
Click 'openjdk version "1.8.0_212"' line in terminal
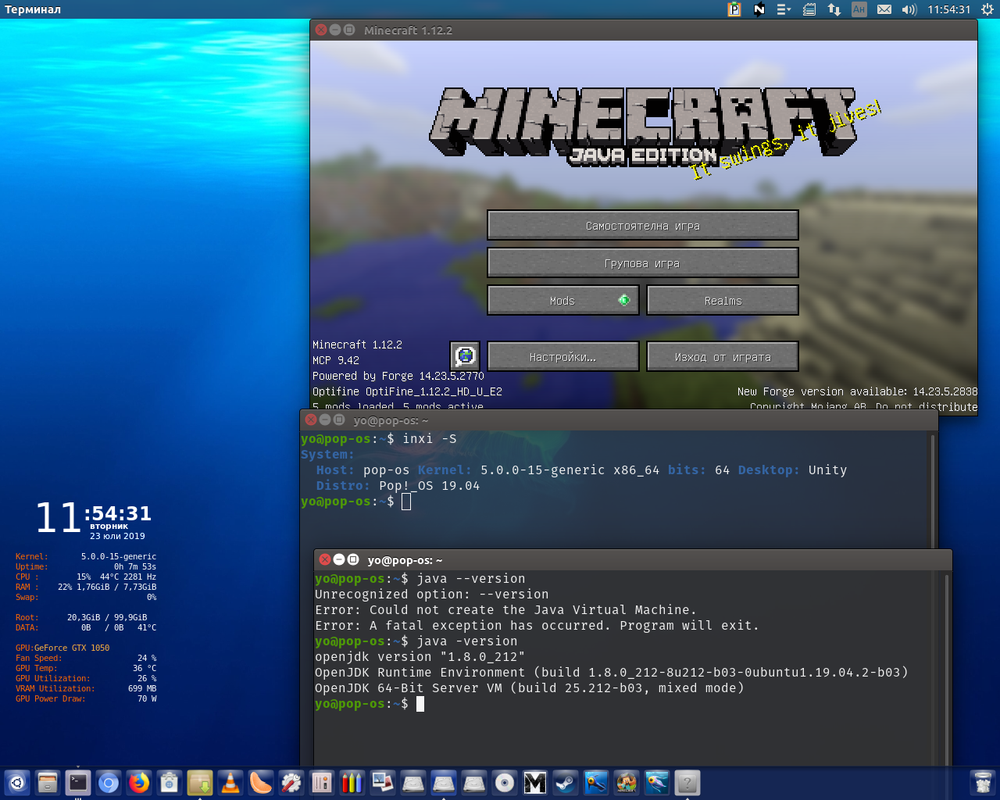coord(420,656)
